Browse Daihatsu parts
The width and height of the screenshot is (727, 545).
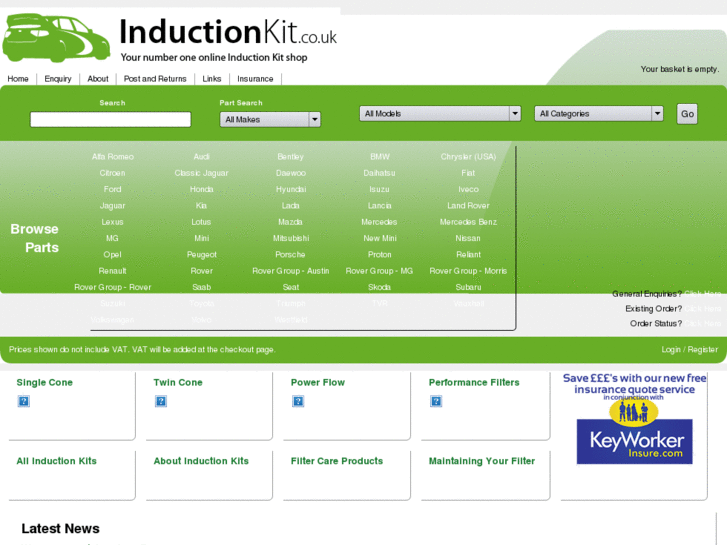[x=379, y=173]
